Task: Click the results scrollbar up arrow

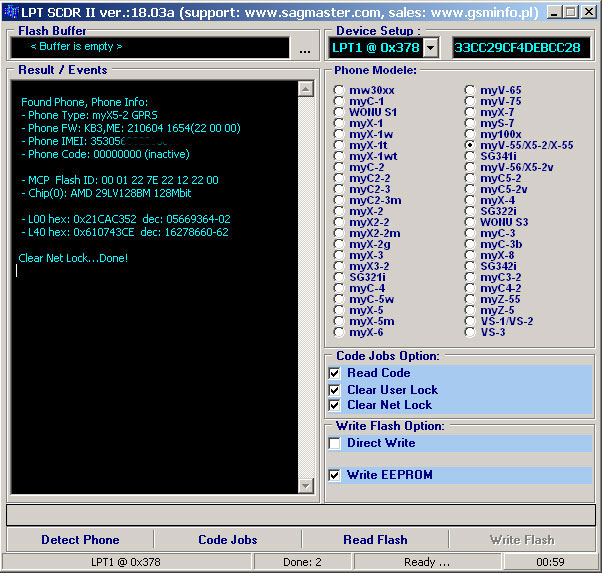Action: [306, 89]
